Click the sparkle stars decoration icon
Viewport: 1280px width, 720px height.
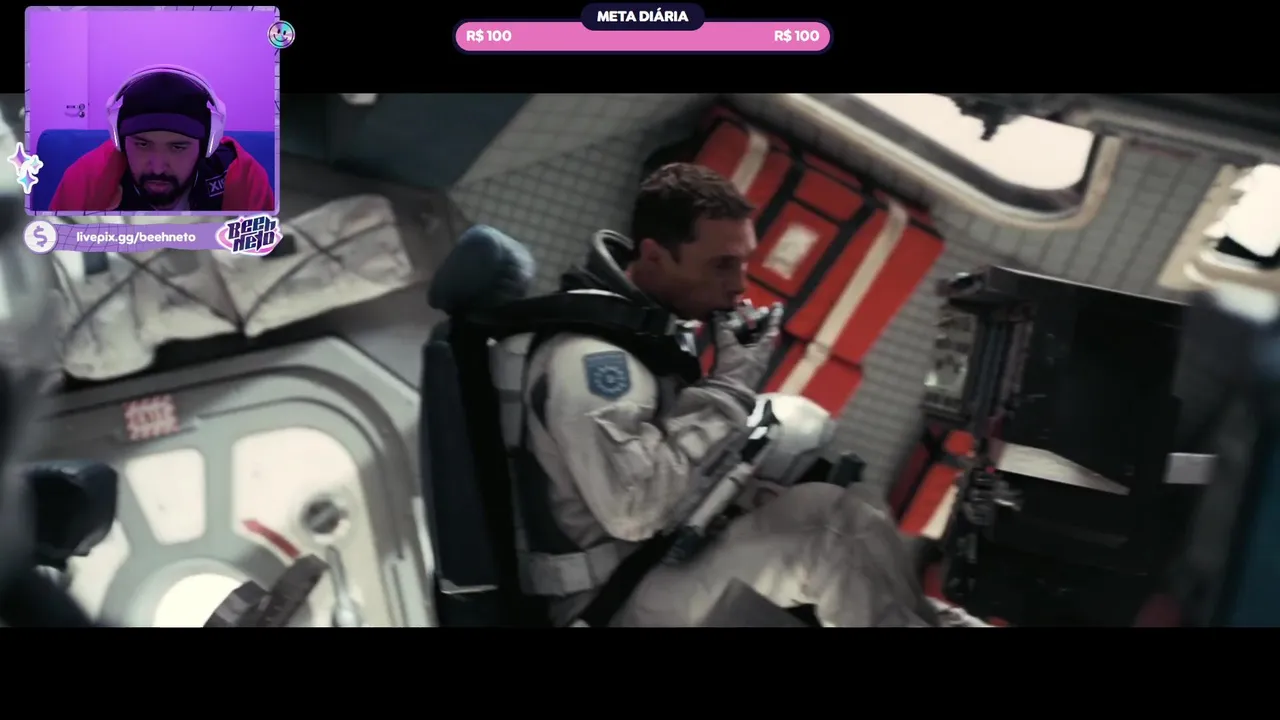[x=24, y=167]
